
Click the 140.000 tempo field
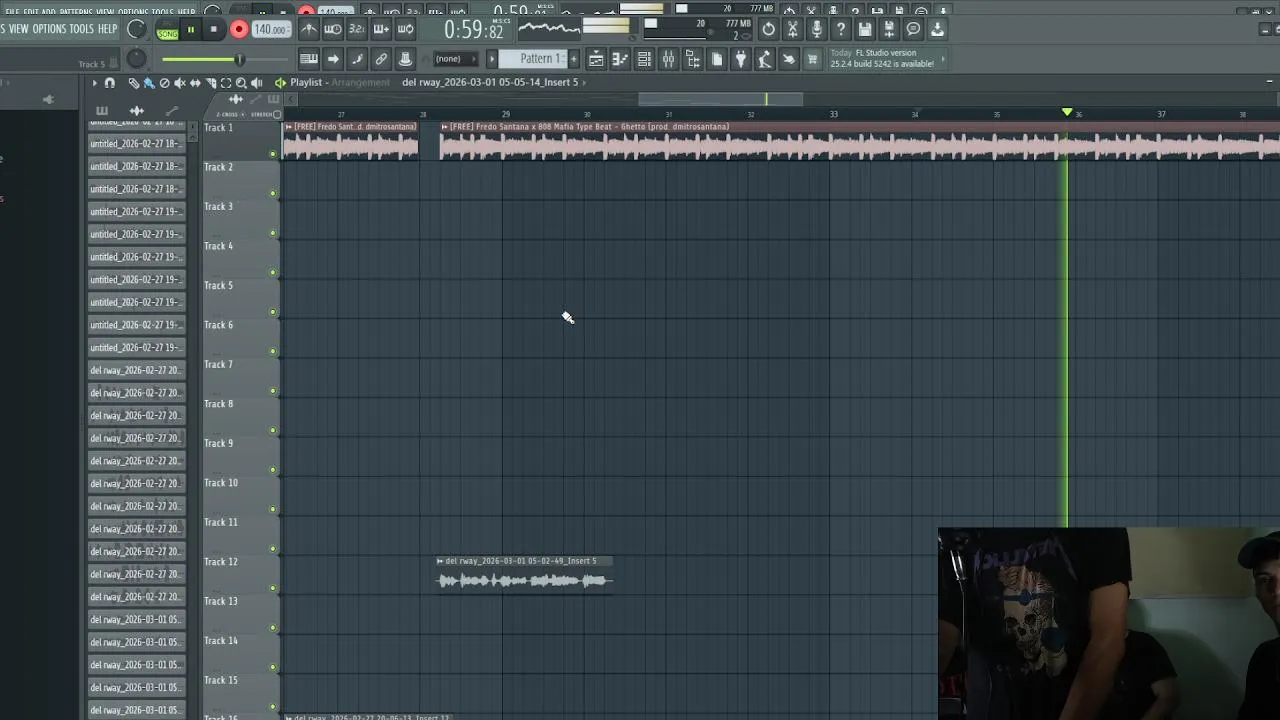pos(270,30)
